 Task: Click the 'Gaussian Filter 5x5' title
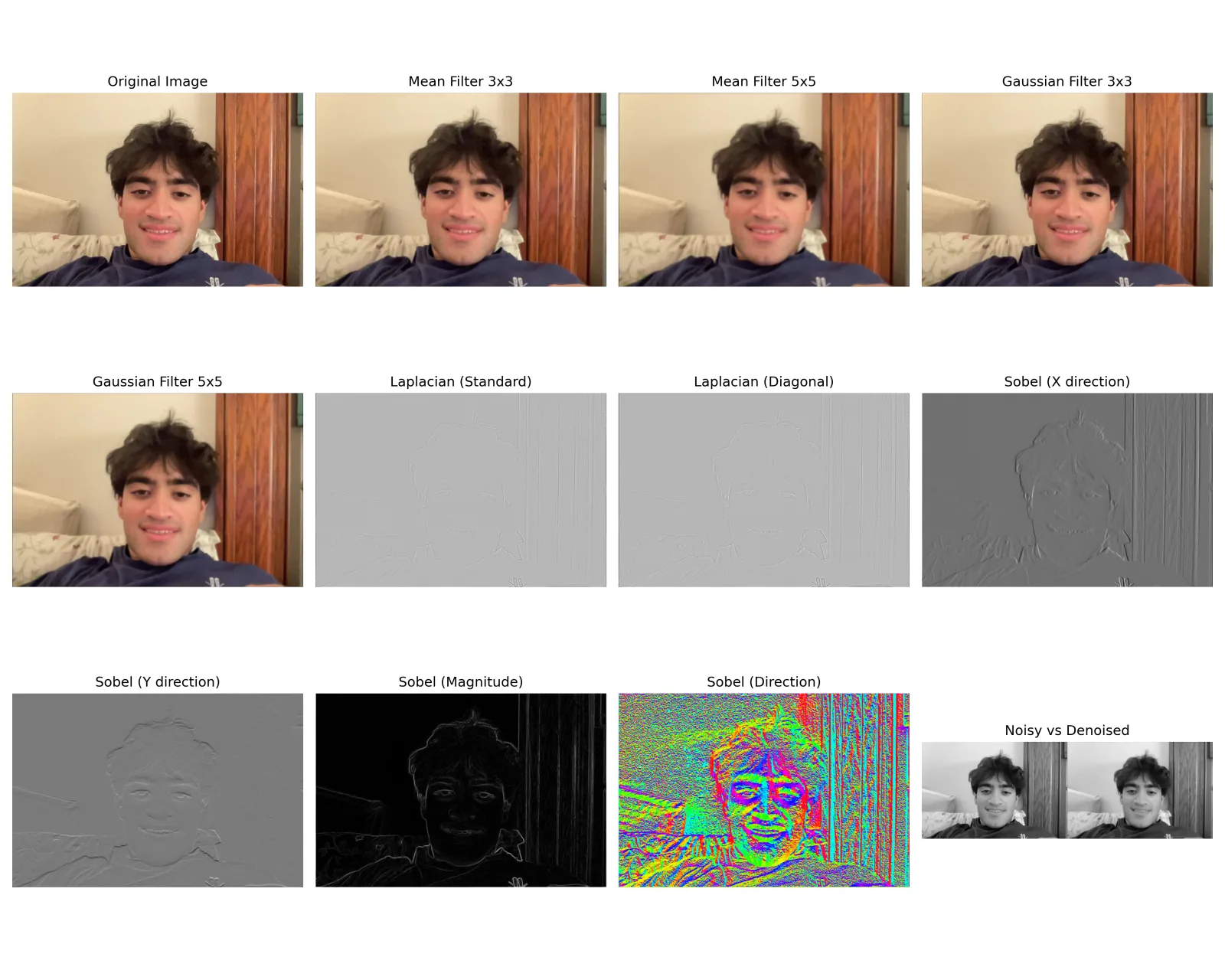tap(158, 381)
